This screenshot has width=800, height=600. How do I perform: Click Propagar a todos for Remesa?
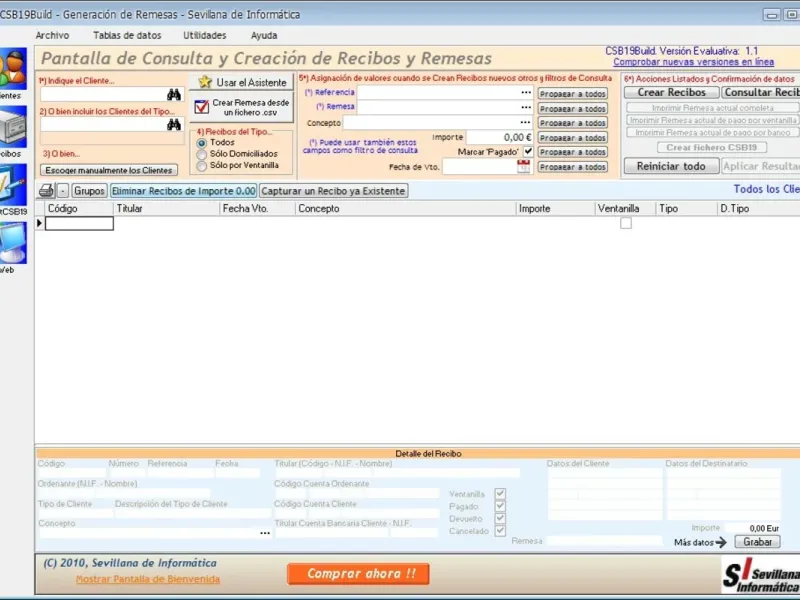point(572,109)
